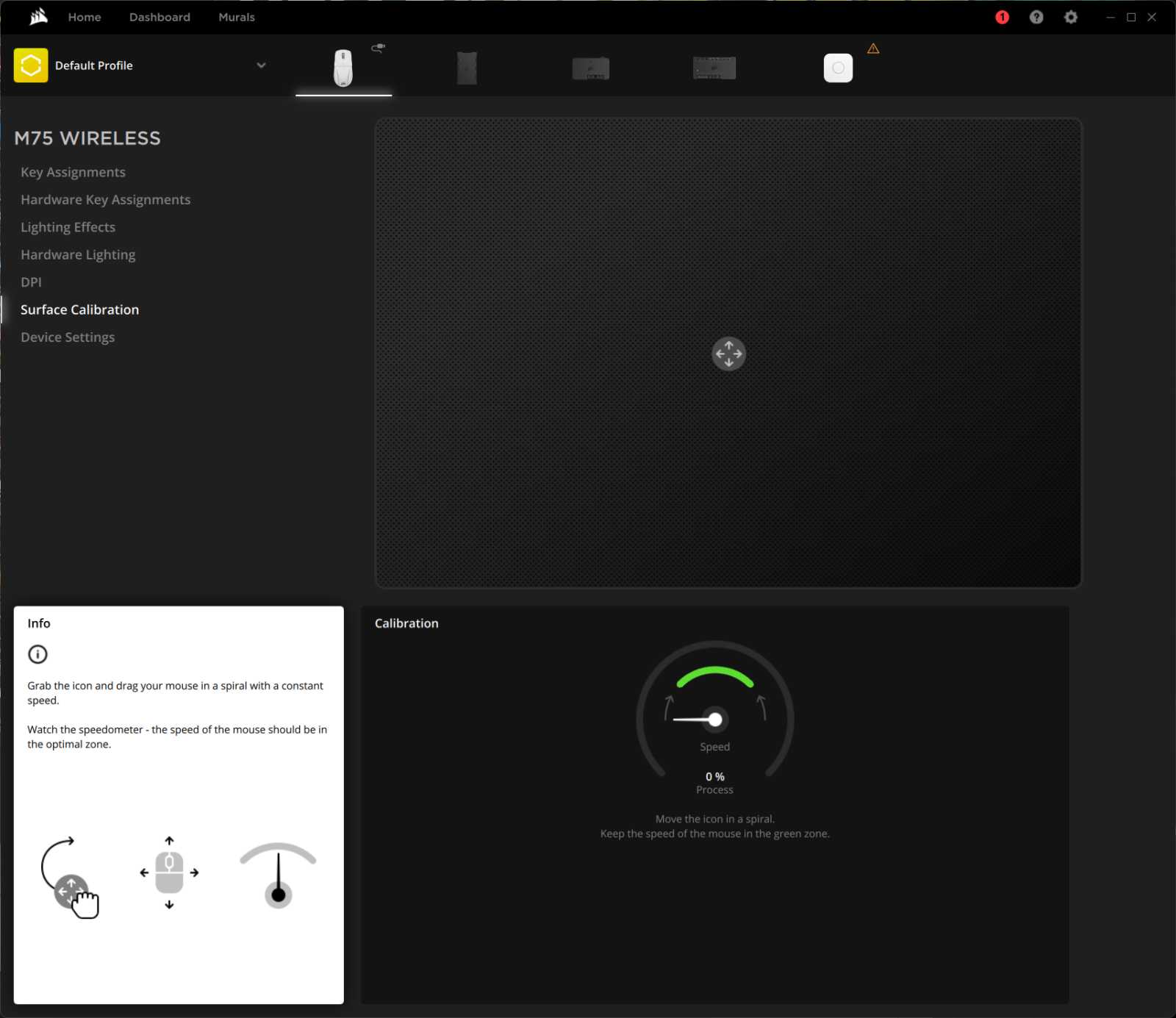Open the help question mark icon
This screenshot has width=1176, height=1018.
coord(1036,17)
